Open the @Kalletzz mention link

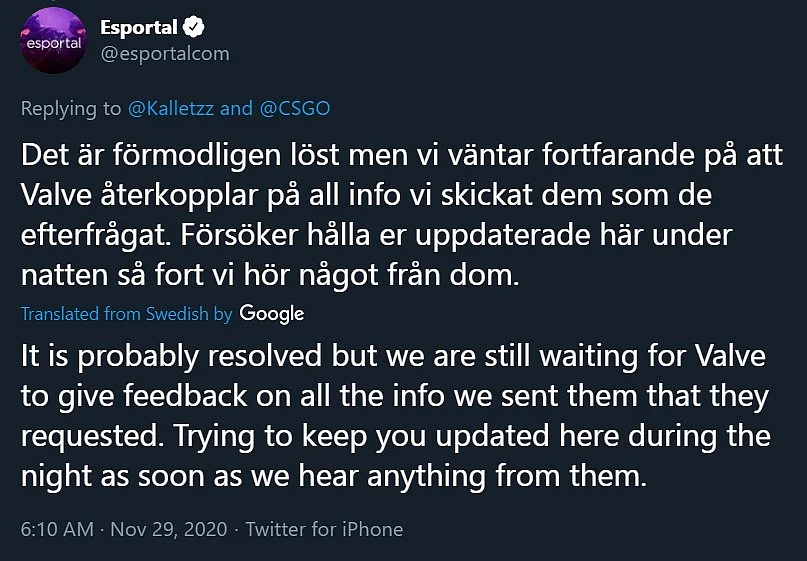click(x=171, y=109)
